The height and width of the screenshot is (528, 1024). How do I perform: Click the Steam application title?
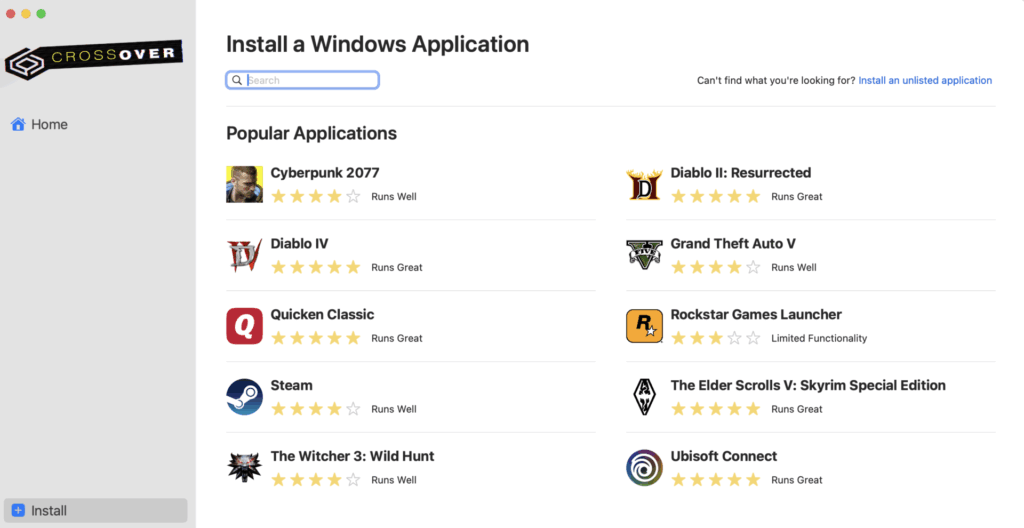pyautogui.click(x=291, y=385)
